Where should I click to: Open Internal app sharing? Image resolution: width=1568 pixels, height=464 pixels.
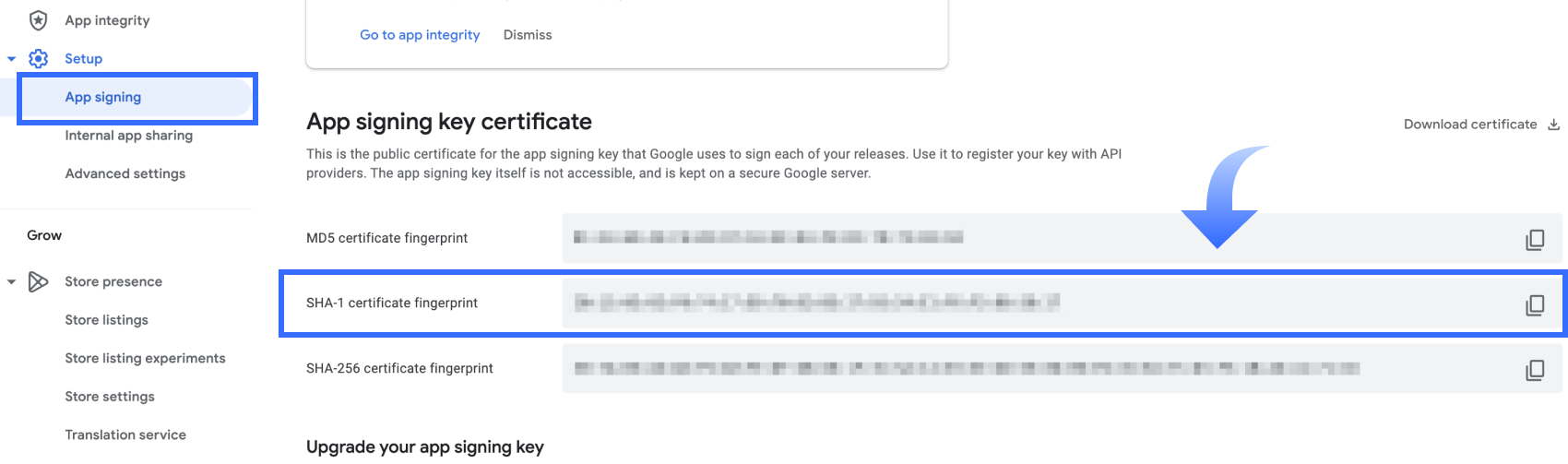[129, 136]
